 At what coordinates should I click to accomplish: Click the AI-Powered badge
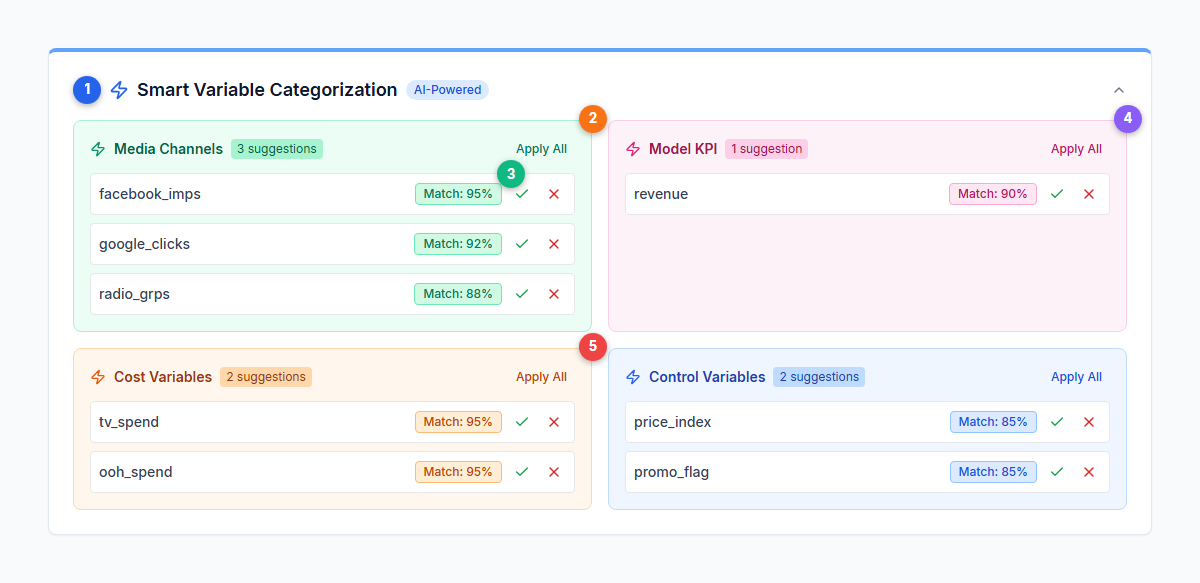pos(447,90)
